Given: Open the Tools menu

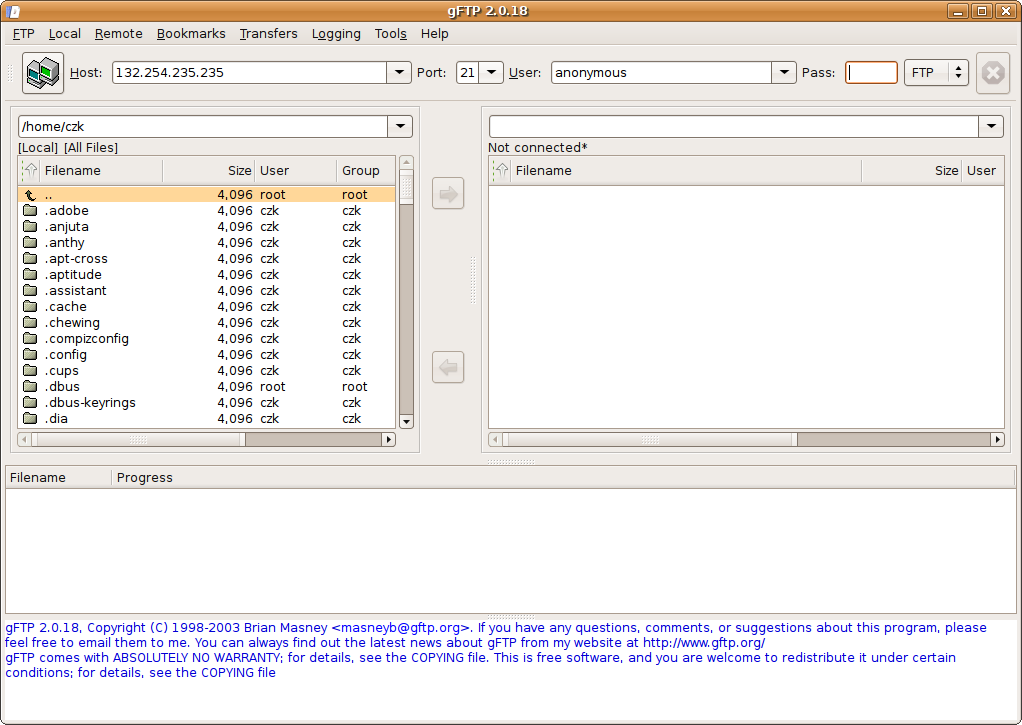Looking at the screenshot, I should (x=390, y=34).
